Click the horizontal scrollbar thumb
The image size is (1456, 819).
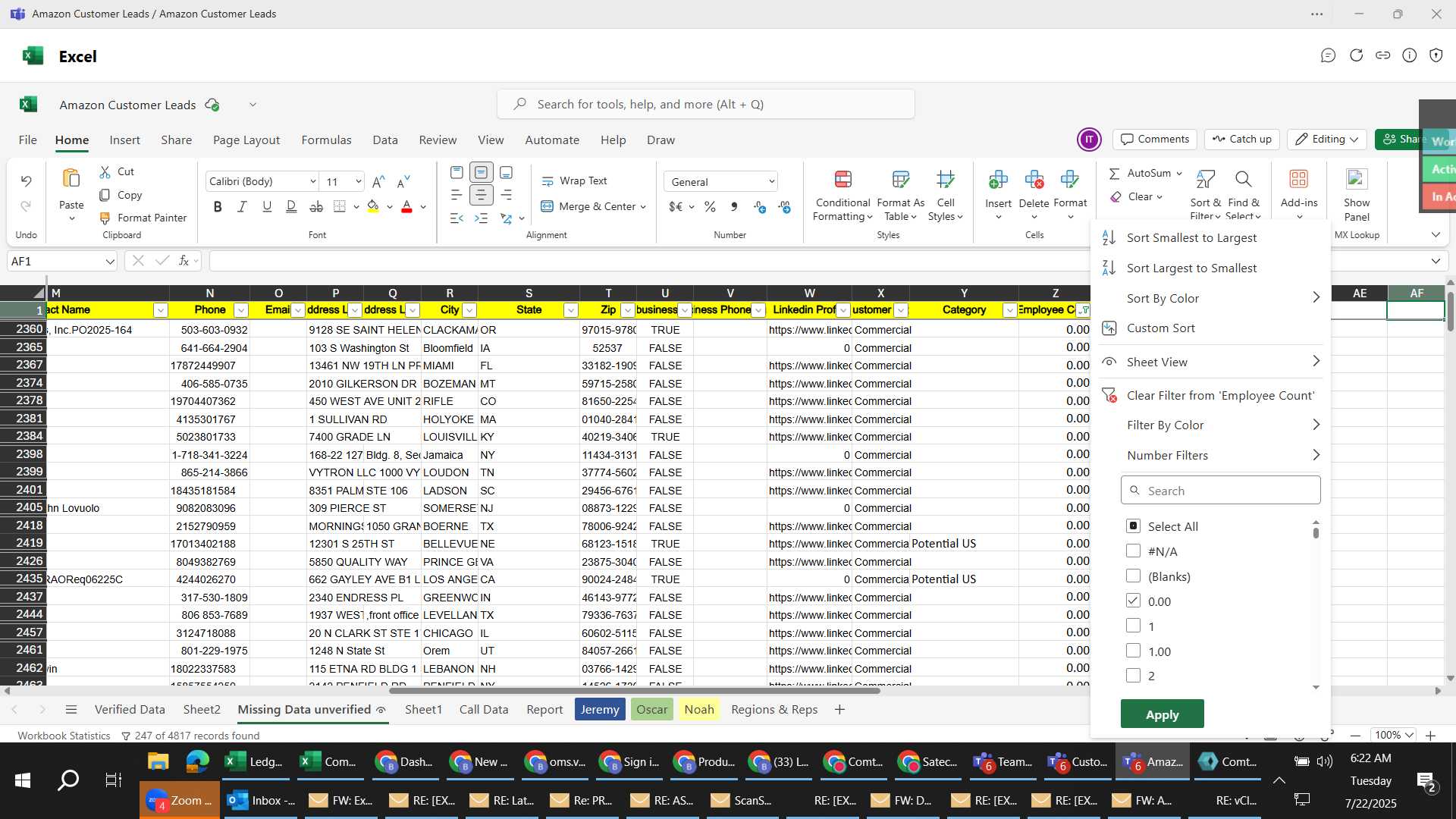[x=634, y=691]
